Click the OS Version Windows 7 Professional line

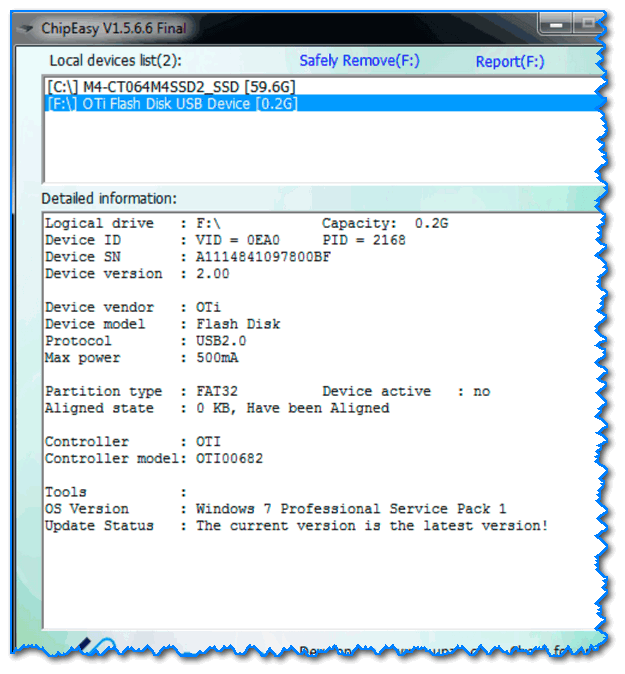coord(276,509)
